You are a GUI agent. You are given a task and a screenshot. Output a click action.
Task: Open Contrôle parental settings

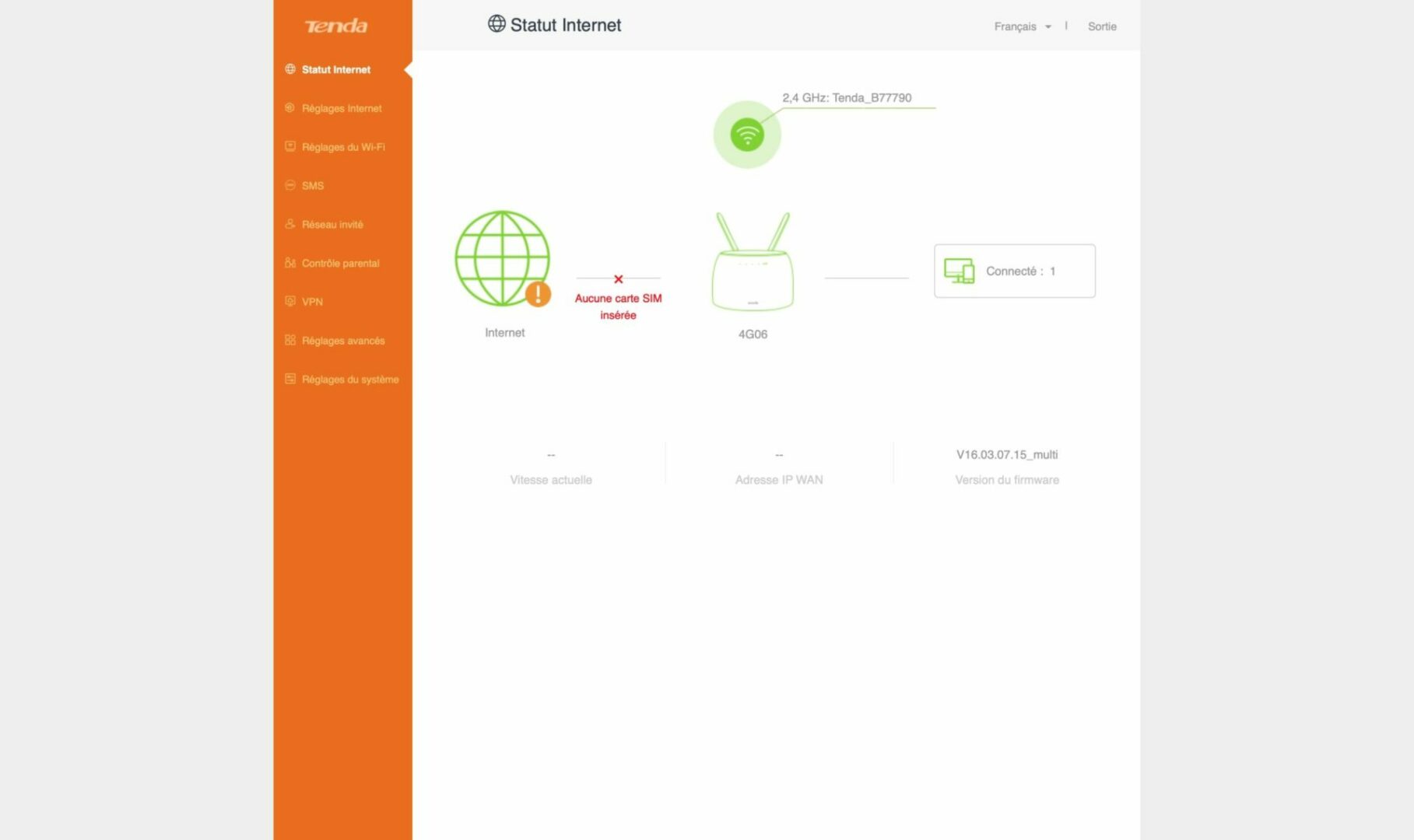(340, 264)
